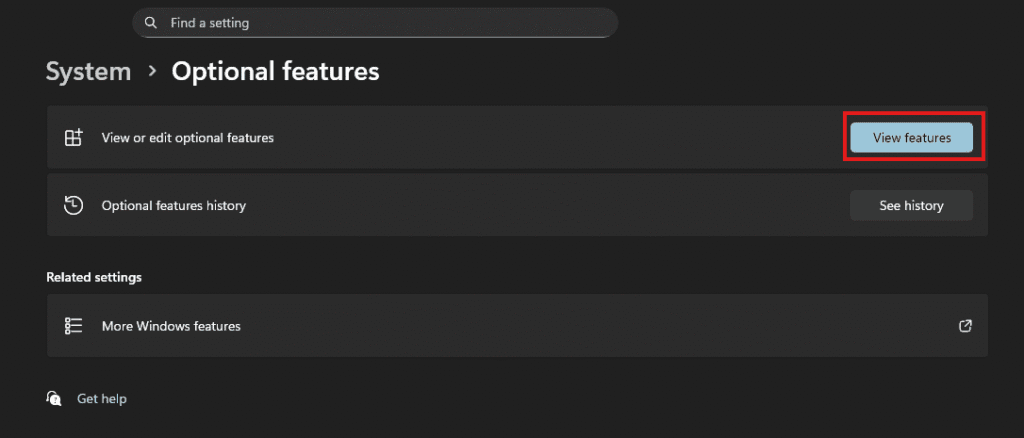The height and width of the screenshot is (438, 1024).
Task: Click the search magnifier icon
Action: [x=151, y=22]
